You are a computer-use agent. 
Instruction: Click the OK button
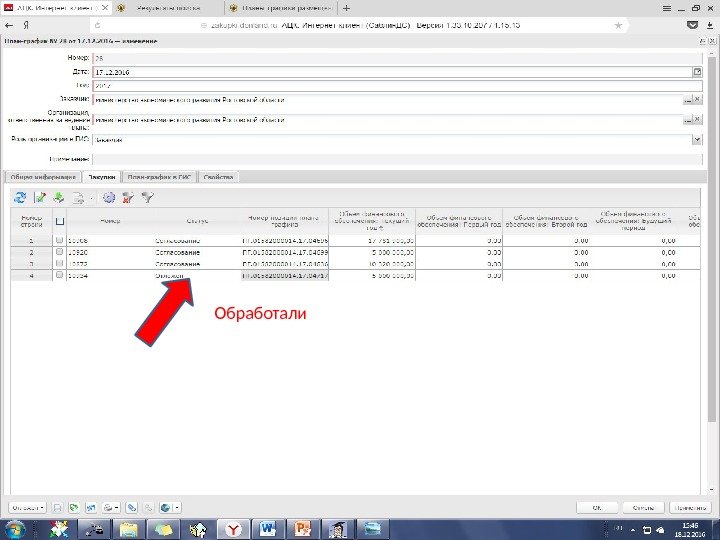click(597, 507)
